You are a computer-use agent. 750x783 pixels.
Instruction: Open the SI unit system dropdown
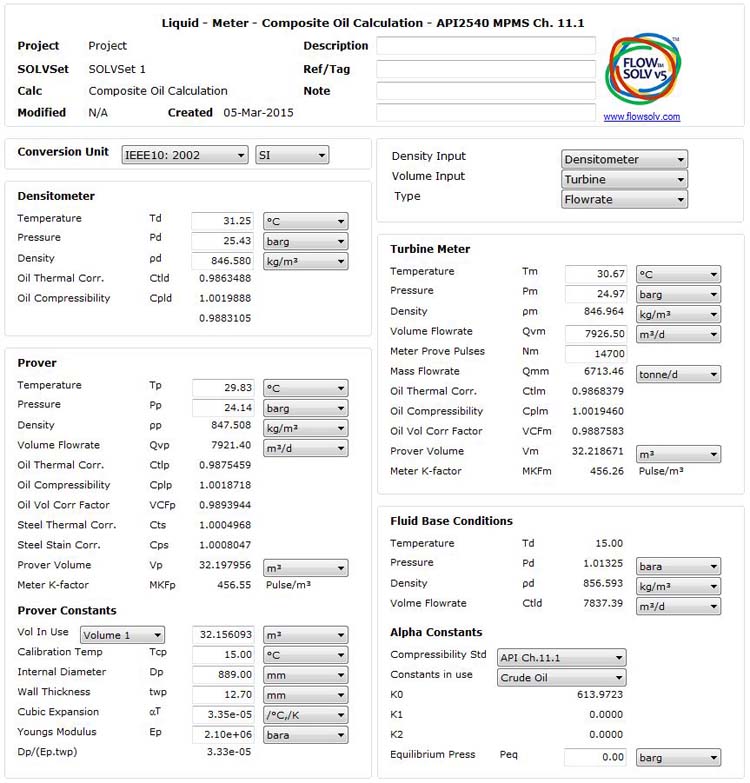(x=292, y=155)
